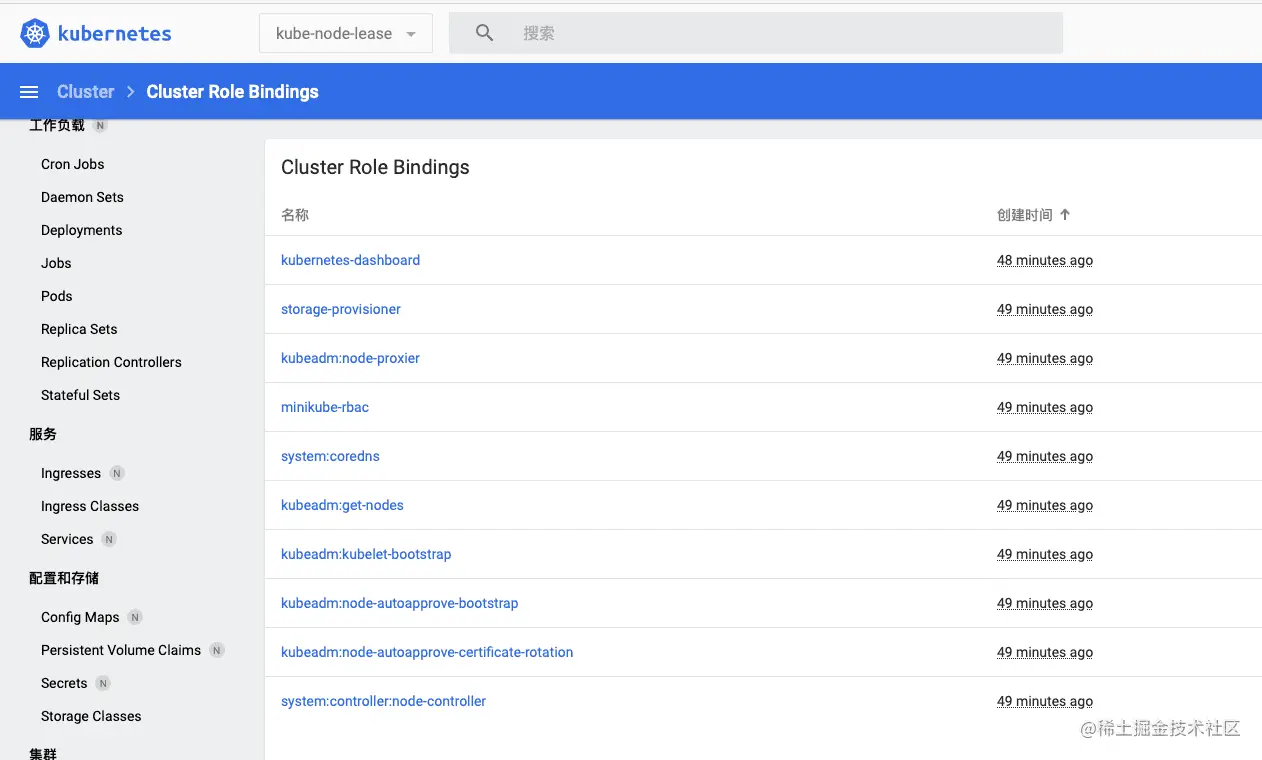This screenshot has width=1262, height=760.
Task: Click the 工作负载 section heading
Action: (x=57, y=126)
